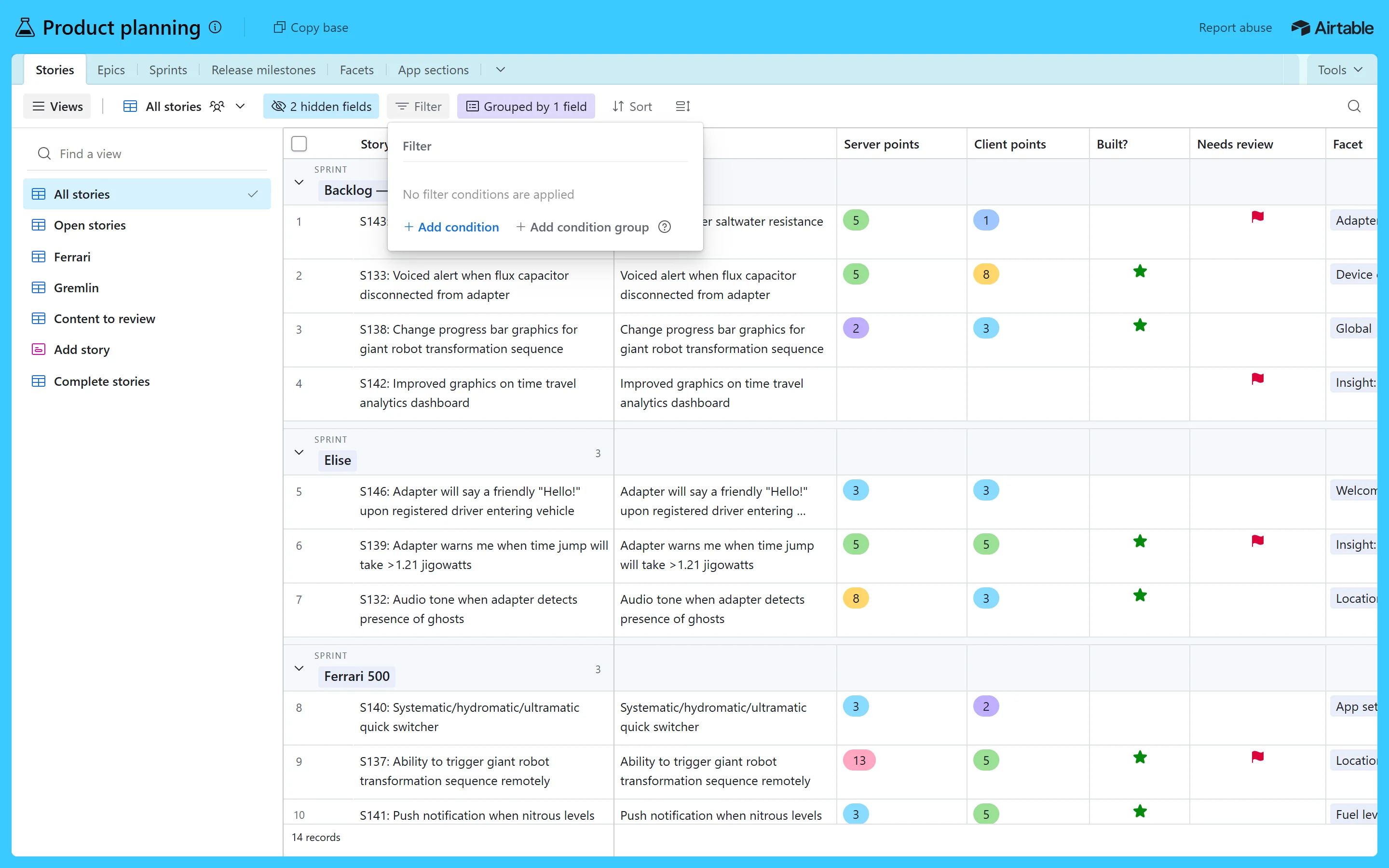Collapse the Backlog sprint group
The width and height of the screenshot is (1389, 868).
pos(299,183)
